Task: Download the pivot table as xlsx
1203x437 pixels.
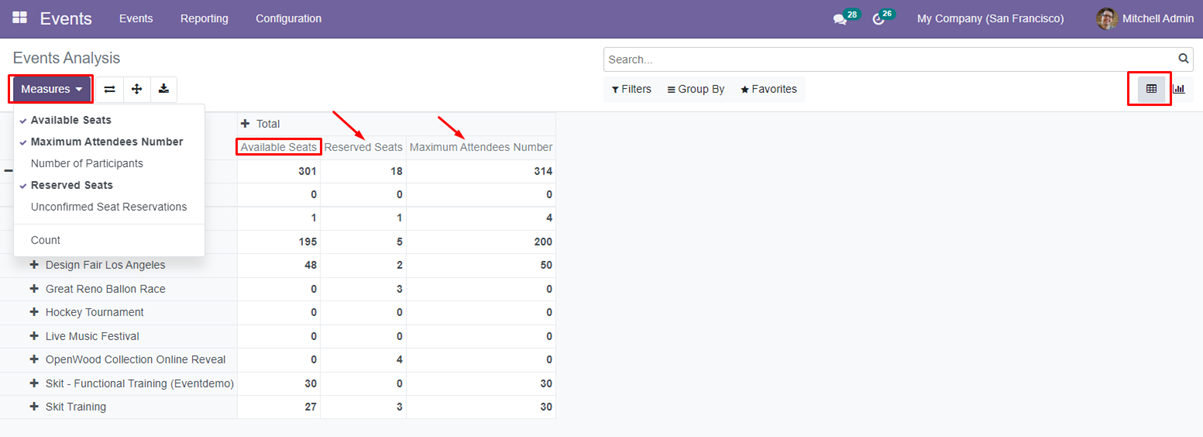Action: coord(163,89)
